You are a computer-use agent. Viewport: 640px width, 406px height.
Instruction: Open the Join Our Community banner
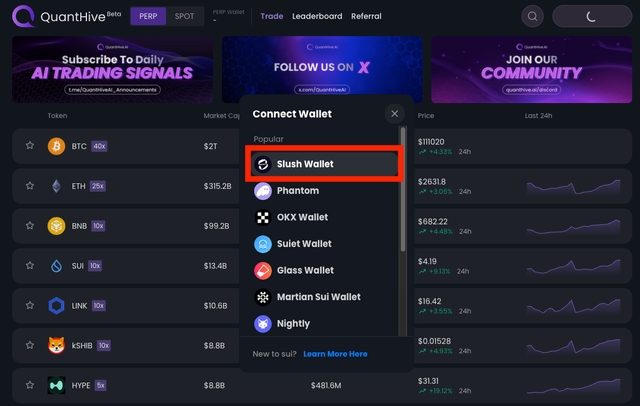point(530,70)
